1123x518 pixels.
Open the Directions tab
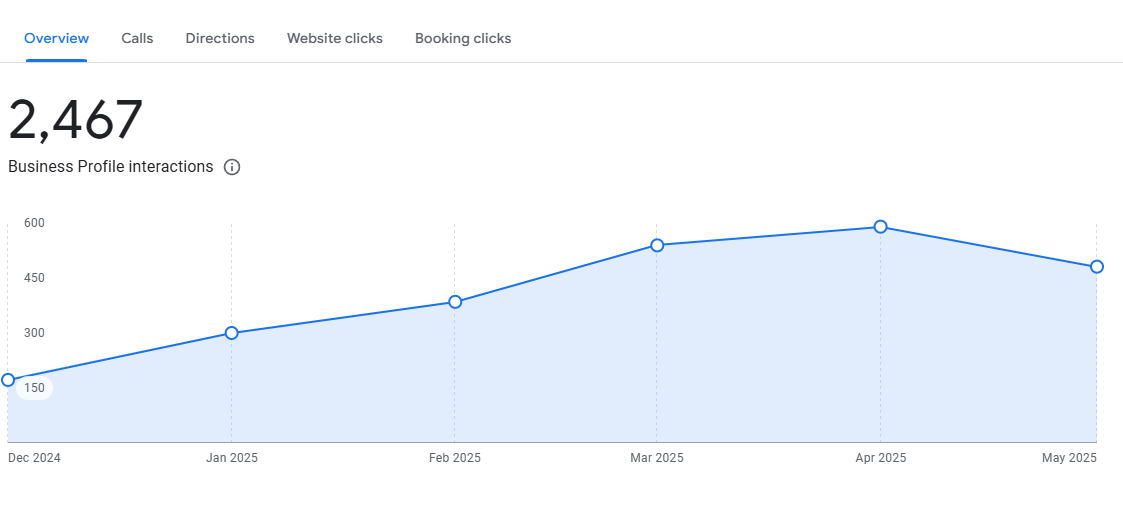point(220,39)
